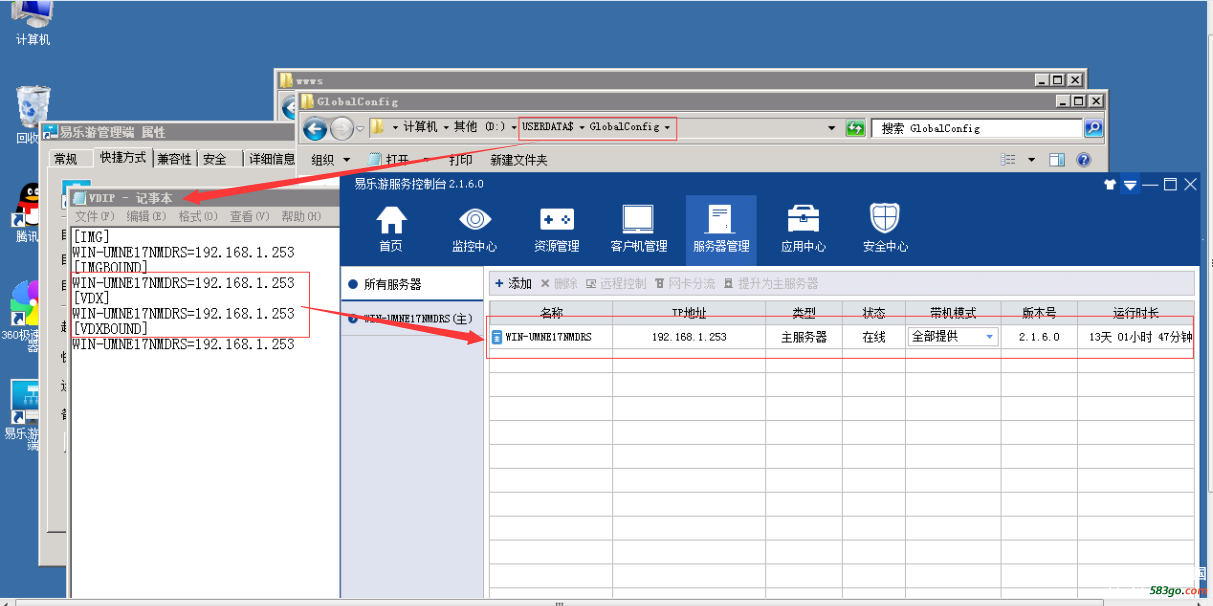Click the 带机模式 column header
Viewport: 1213px width, 606px height.
pos(953,313)
